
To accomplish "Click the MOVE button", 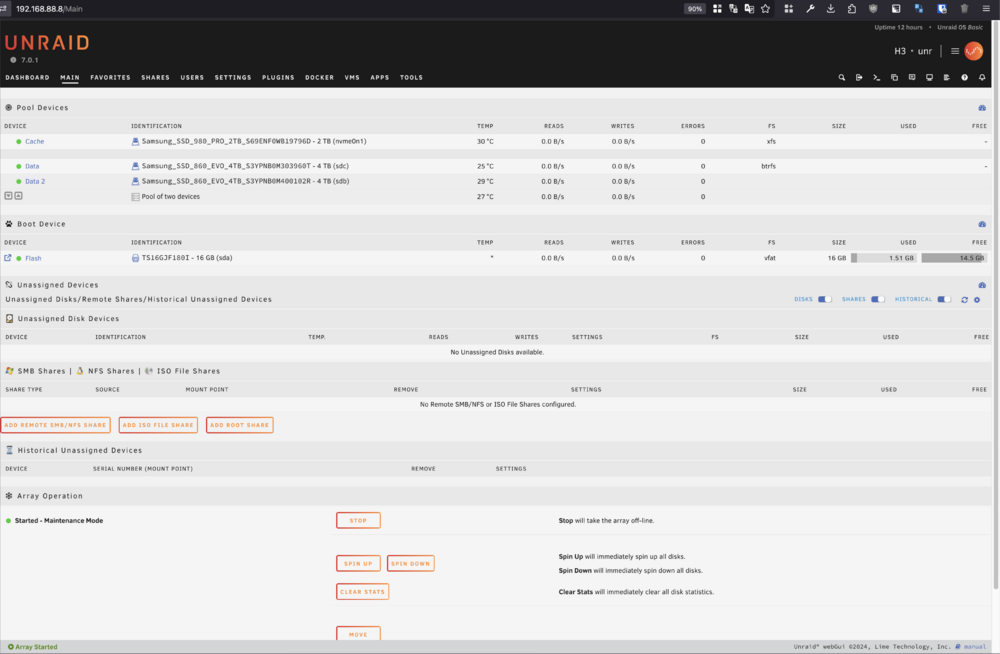I will (358, 634).
